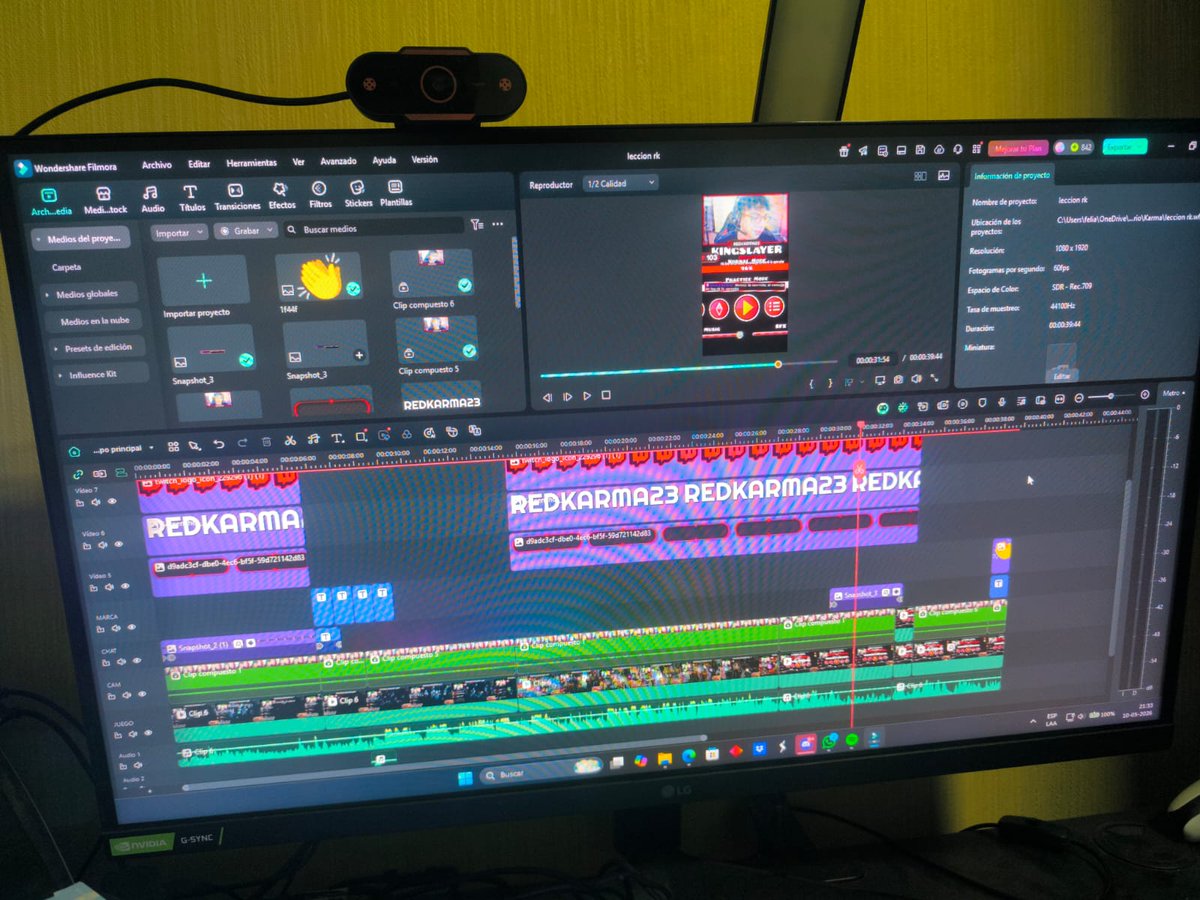Click the player playback progress slider
The width and height of the screenshot is (1200, 900).
click(x=688, y=369)
